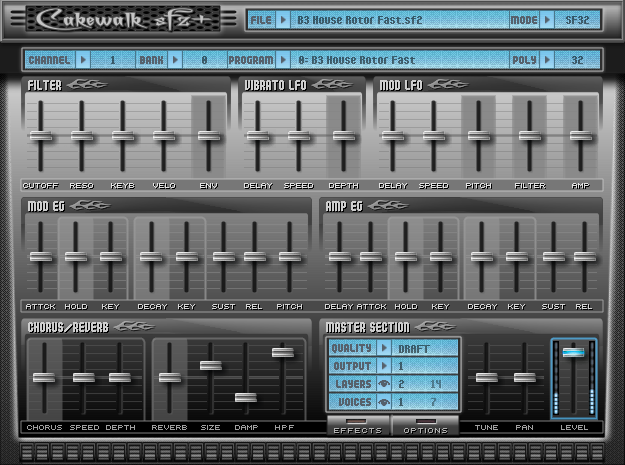The image size is (625, 465).
Task: Open the BANK arrow selector
Action: 175,60
